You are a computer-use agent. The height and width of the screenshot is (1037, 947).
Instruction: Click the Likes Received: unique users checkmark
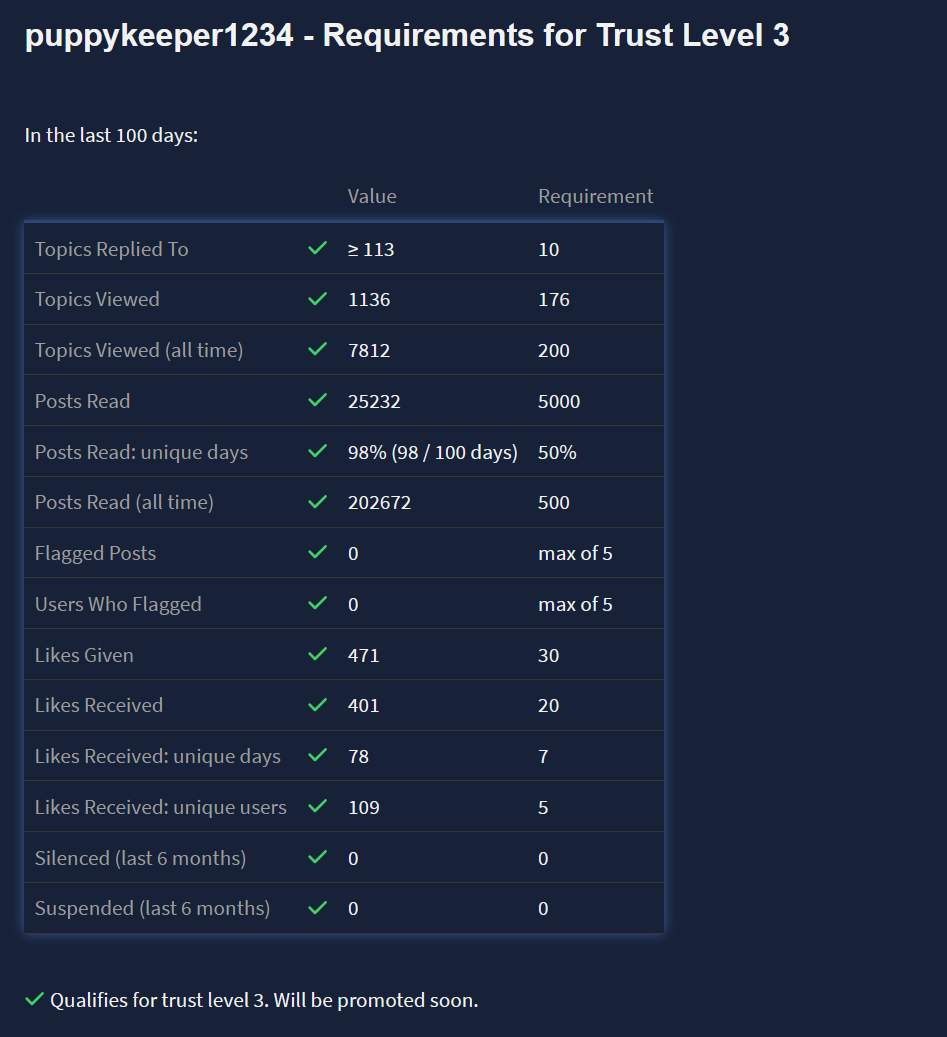(318, 806)
